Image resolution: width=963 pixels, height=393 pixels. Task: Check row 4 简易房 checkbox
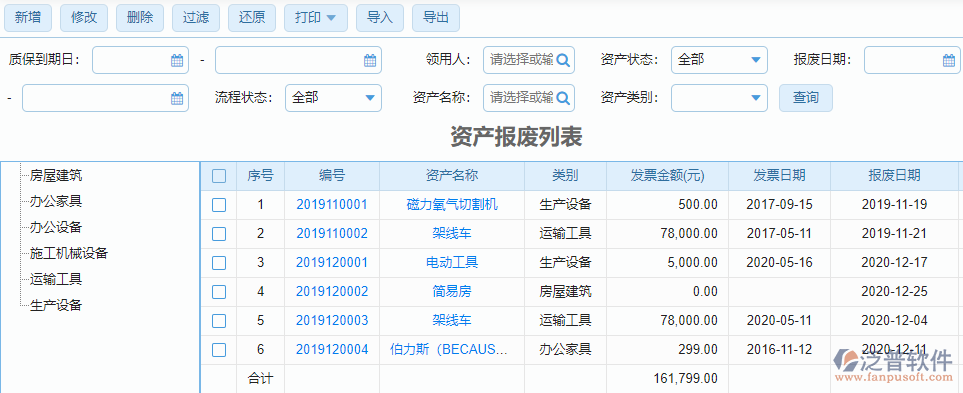(x=219, y=292)
